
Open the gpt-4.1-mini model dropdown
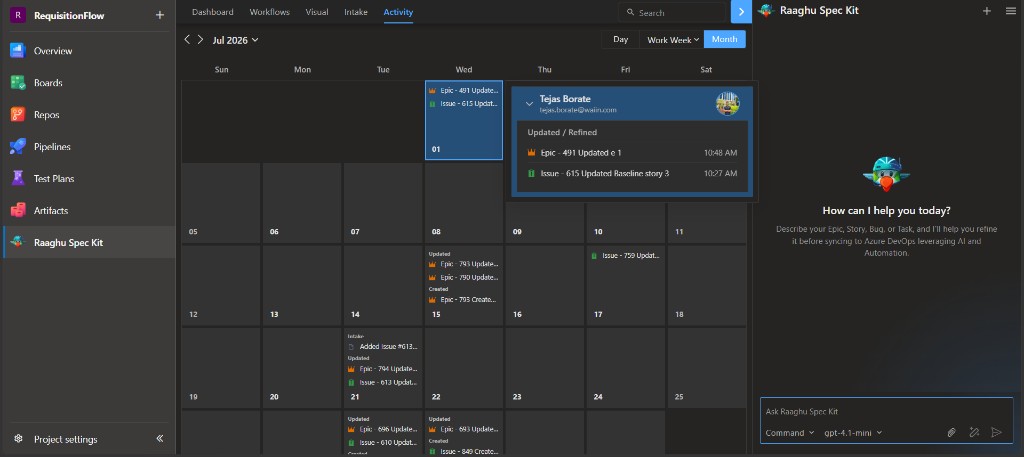pyautogui.click(x=853, y=433)
